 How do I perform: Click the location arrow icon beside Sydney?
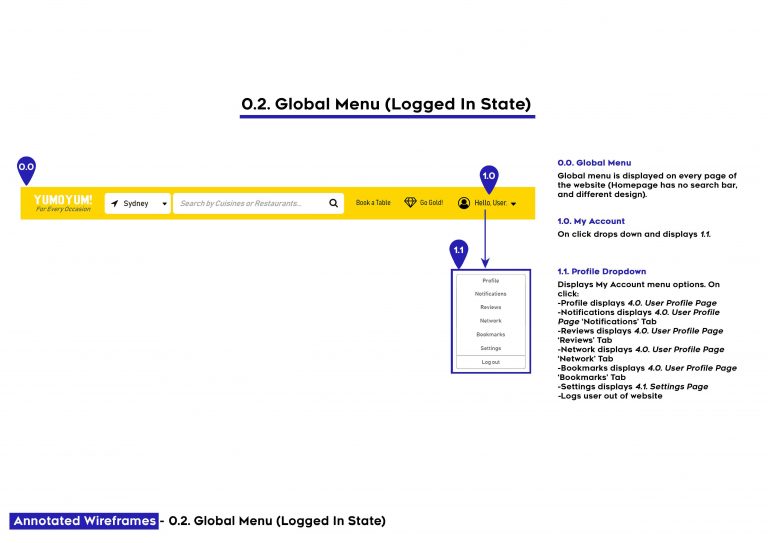[x=115, y=203]
